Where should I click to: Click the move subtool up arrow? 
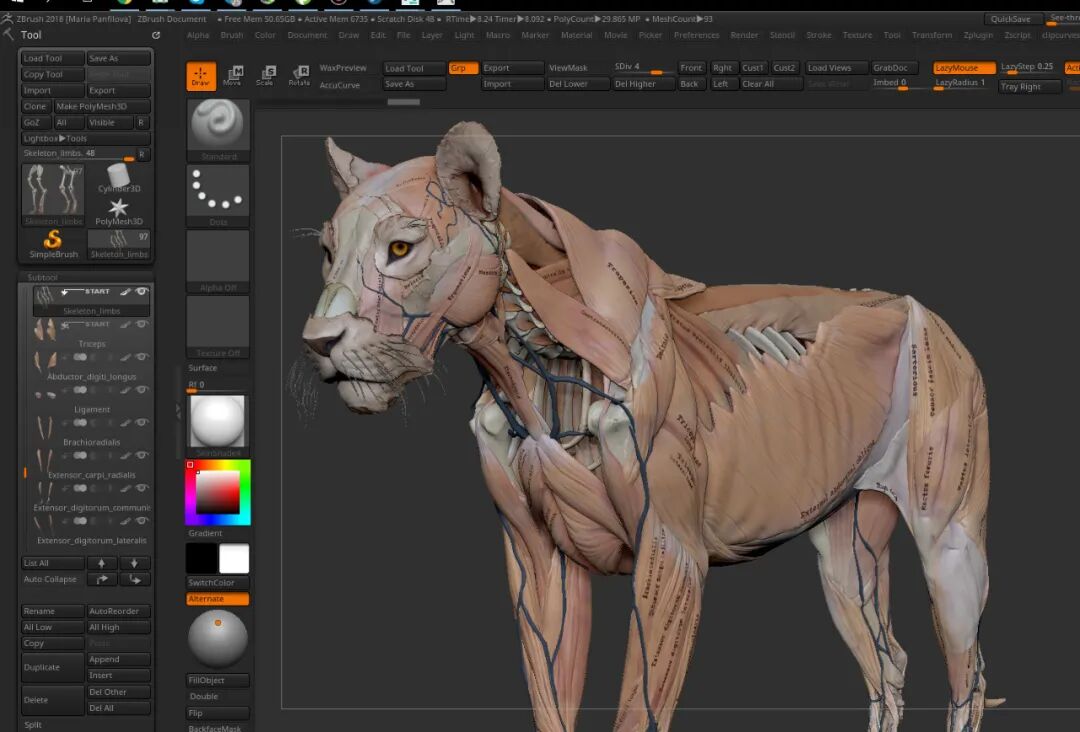click(x=102, y=563)
